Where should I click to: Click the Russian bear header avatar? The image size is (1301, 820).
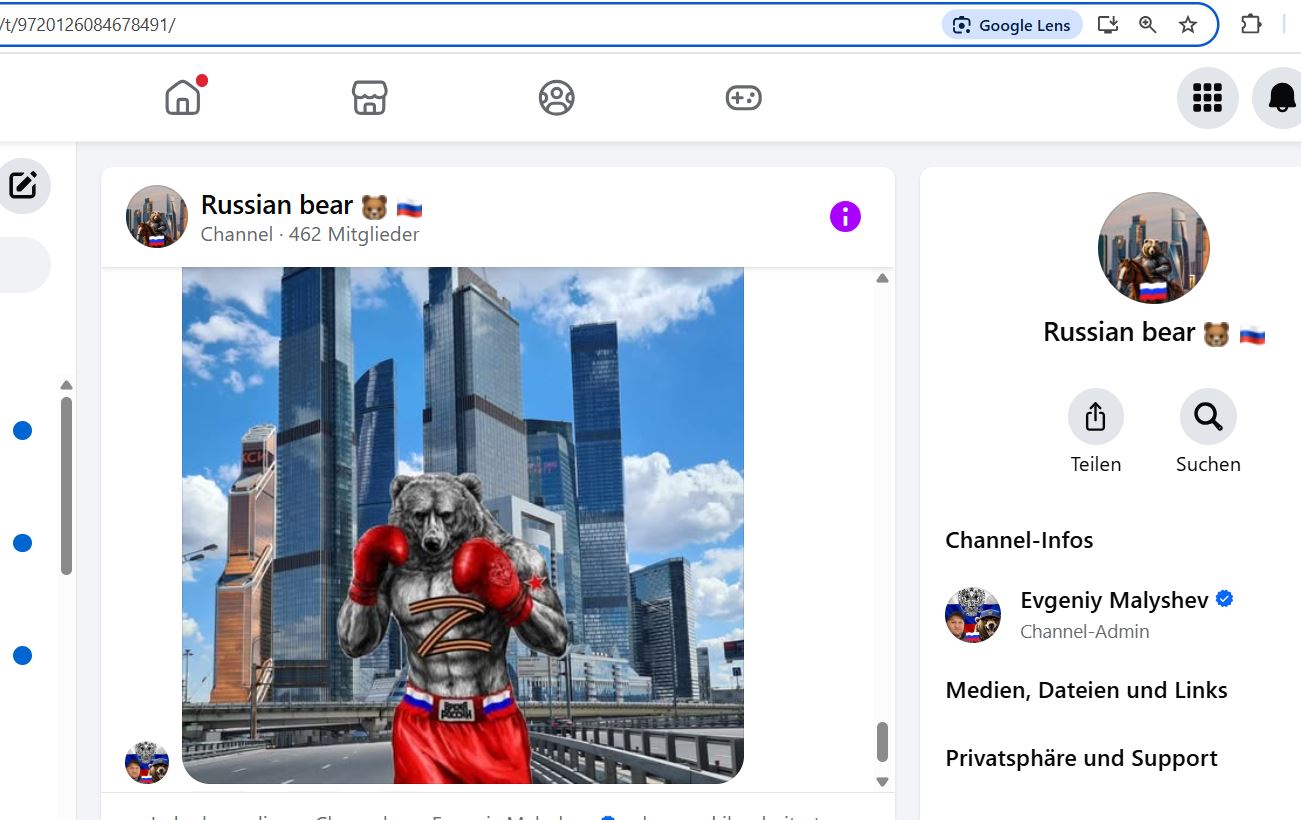[157, 216]
